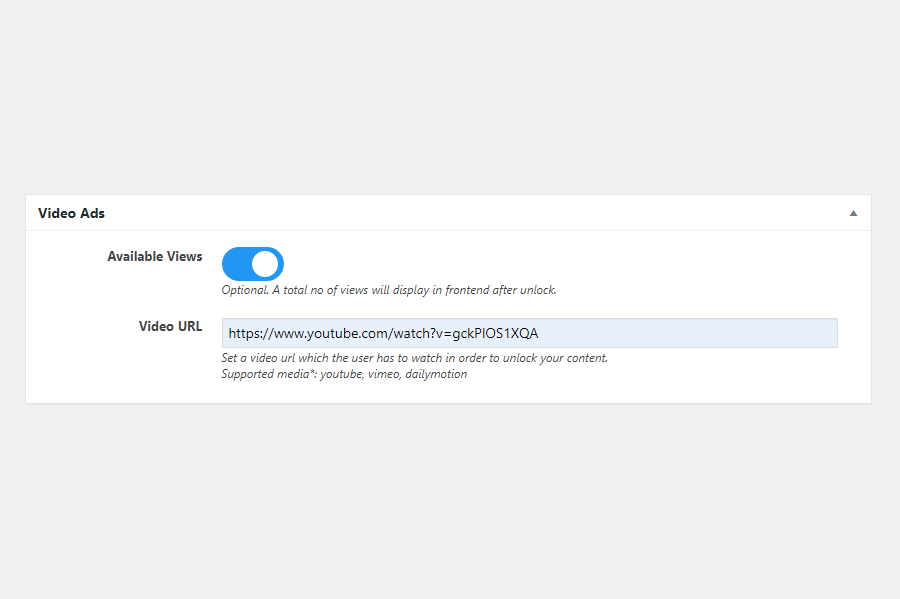
Task: Click empty area right of URL text
Action: (x=689, y=333)
